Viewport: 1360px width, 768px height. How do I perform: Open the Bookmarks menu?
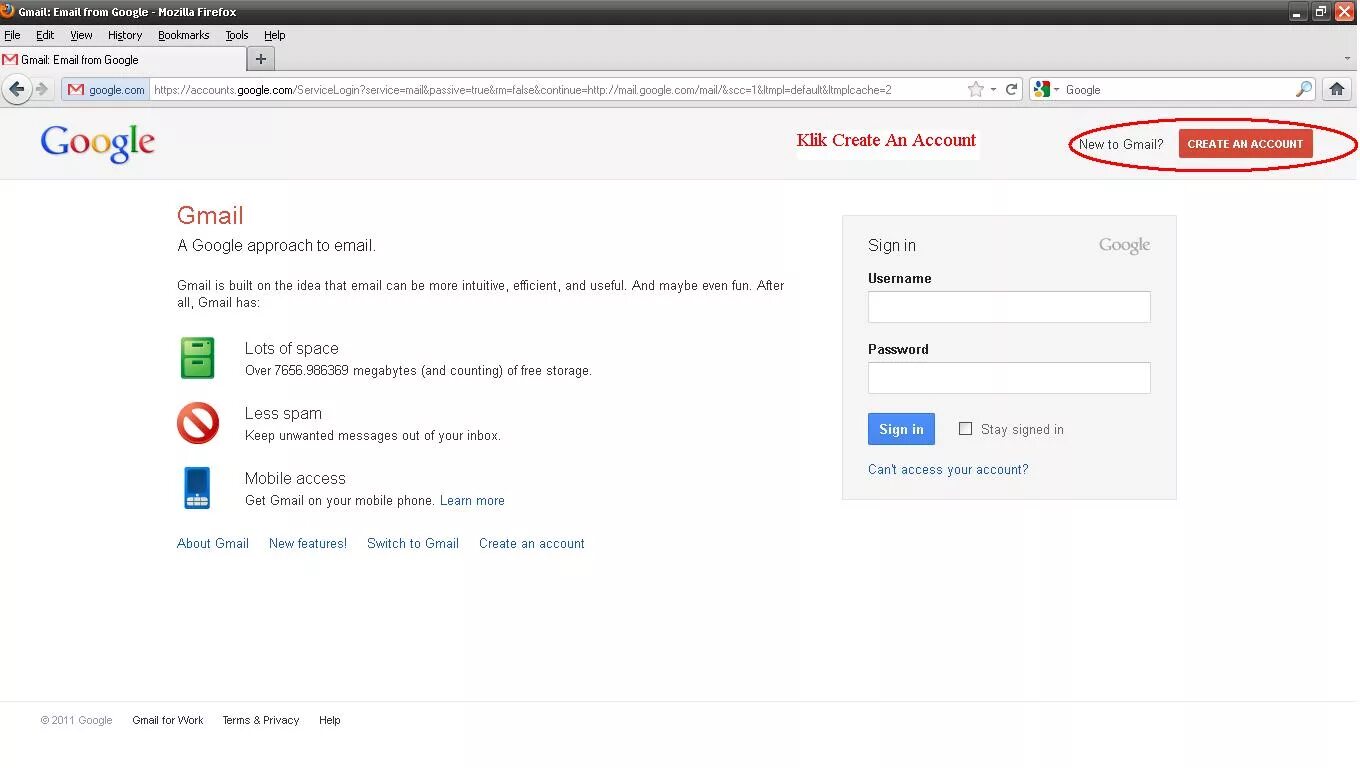[x=184, y=35]
